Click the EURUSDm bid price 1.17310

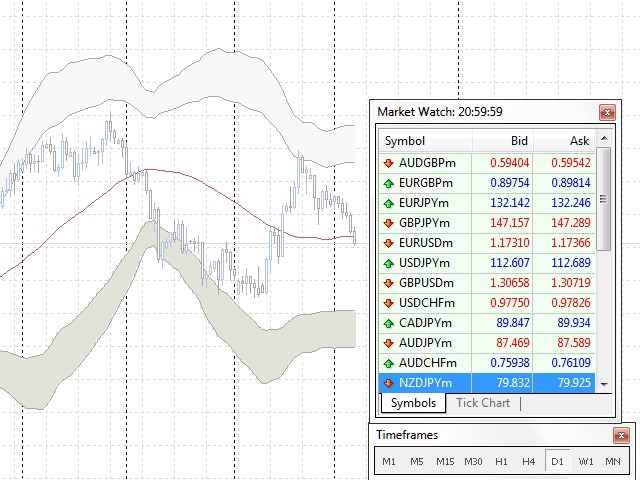tap(509, 243)
